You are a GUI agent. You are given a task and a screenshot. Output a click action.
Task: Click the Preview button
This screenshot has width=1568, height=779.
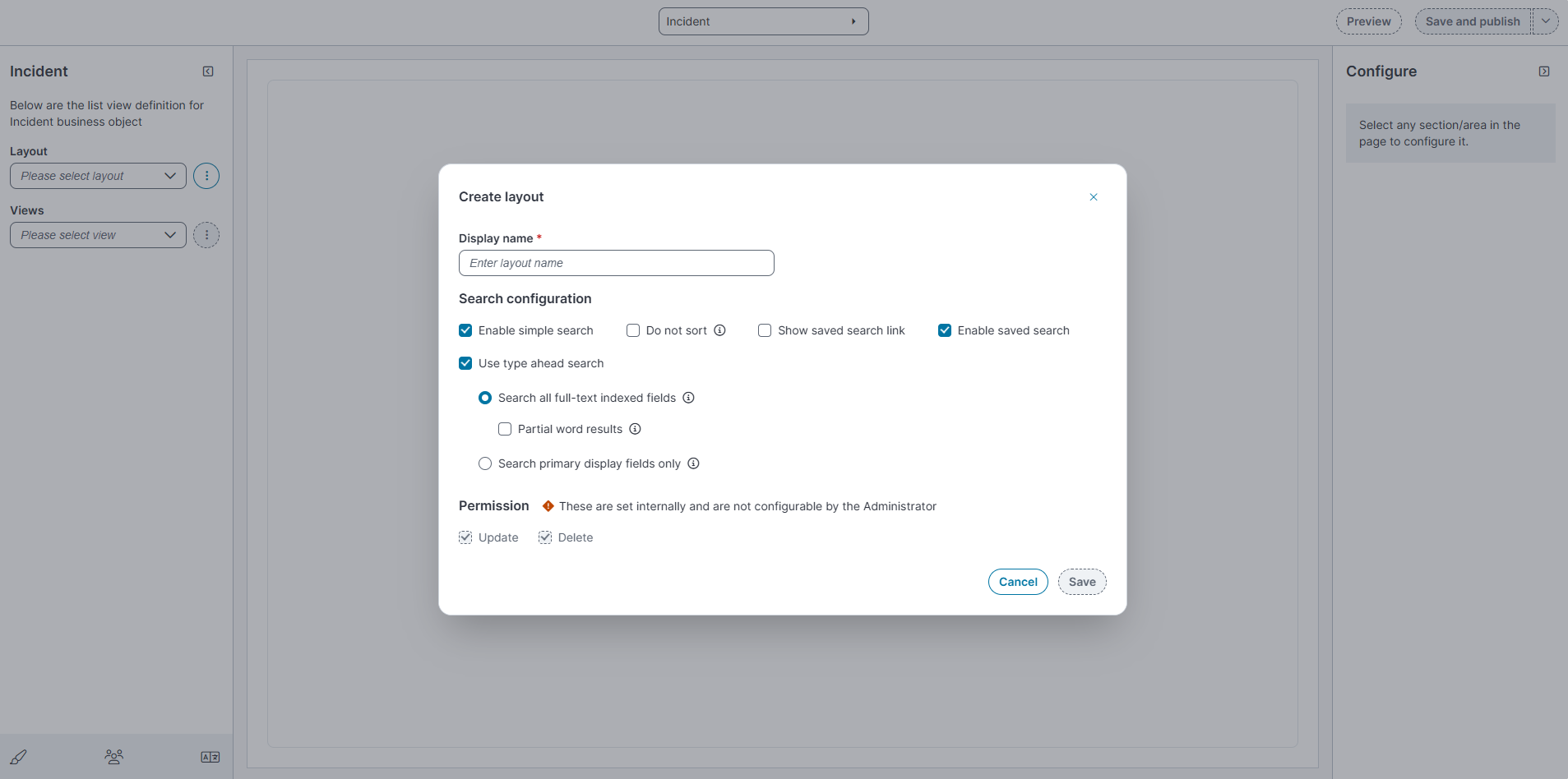click(x=1368, y=21)
